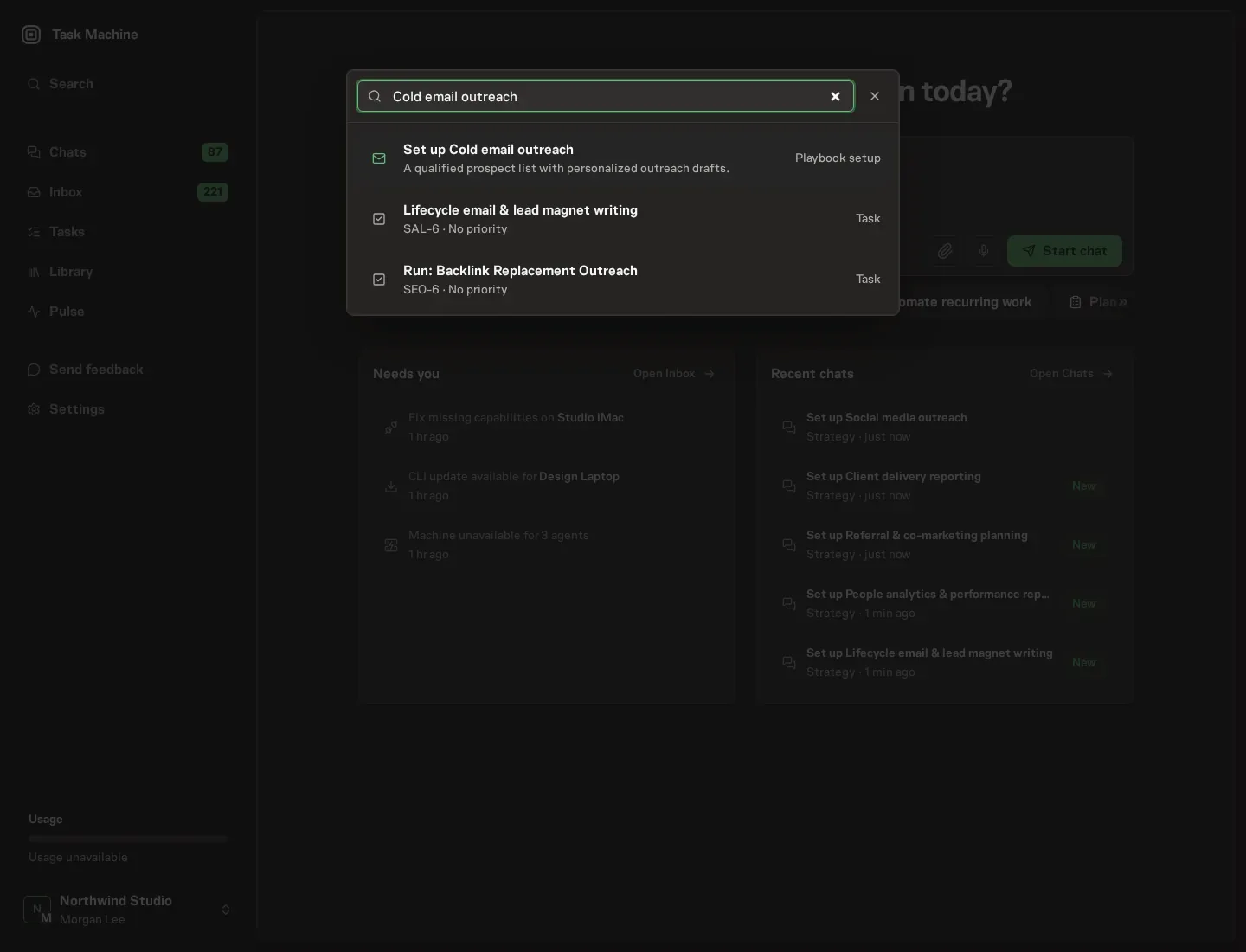This screenshot has height=952, width=1246.
Task: Click the Open Chats link
Action: pos(1071,374)
